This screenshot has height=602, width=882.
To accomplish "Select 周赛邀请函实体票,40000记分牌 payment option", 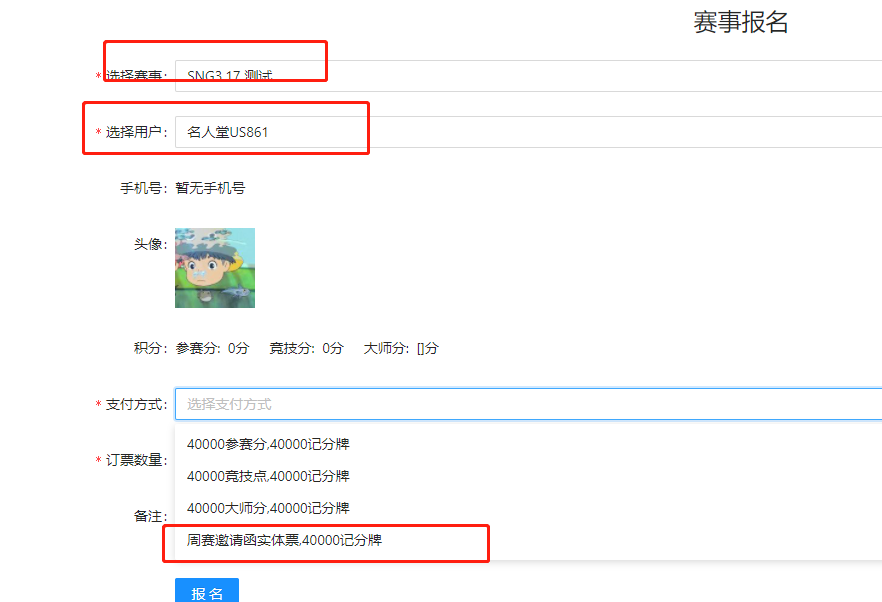I will (284, 540).
